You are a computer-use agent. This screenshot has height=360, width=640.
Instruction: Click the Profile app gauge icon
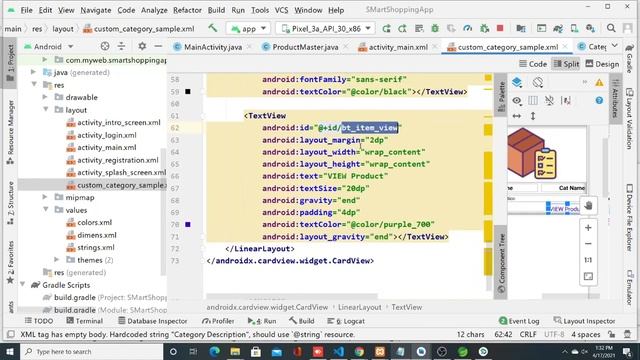[x=468, y=28]
